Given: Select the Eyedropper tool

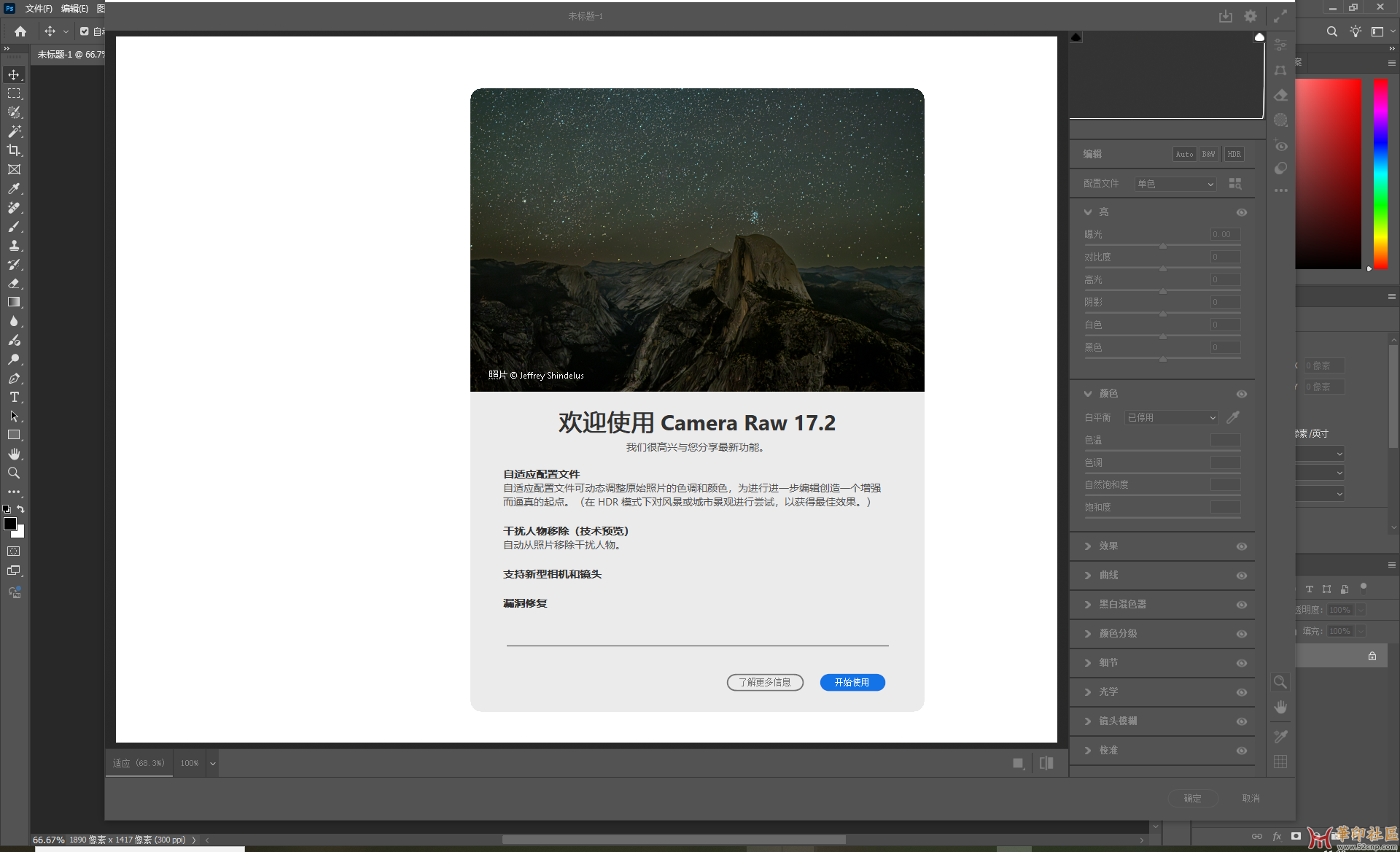Looking at the screenshot, I should coord(14,188).
